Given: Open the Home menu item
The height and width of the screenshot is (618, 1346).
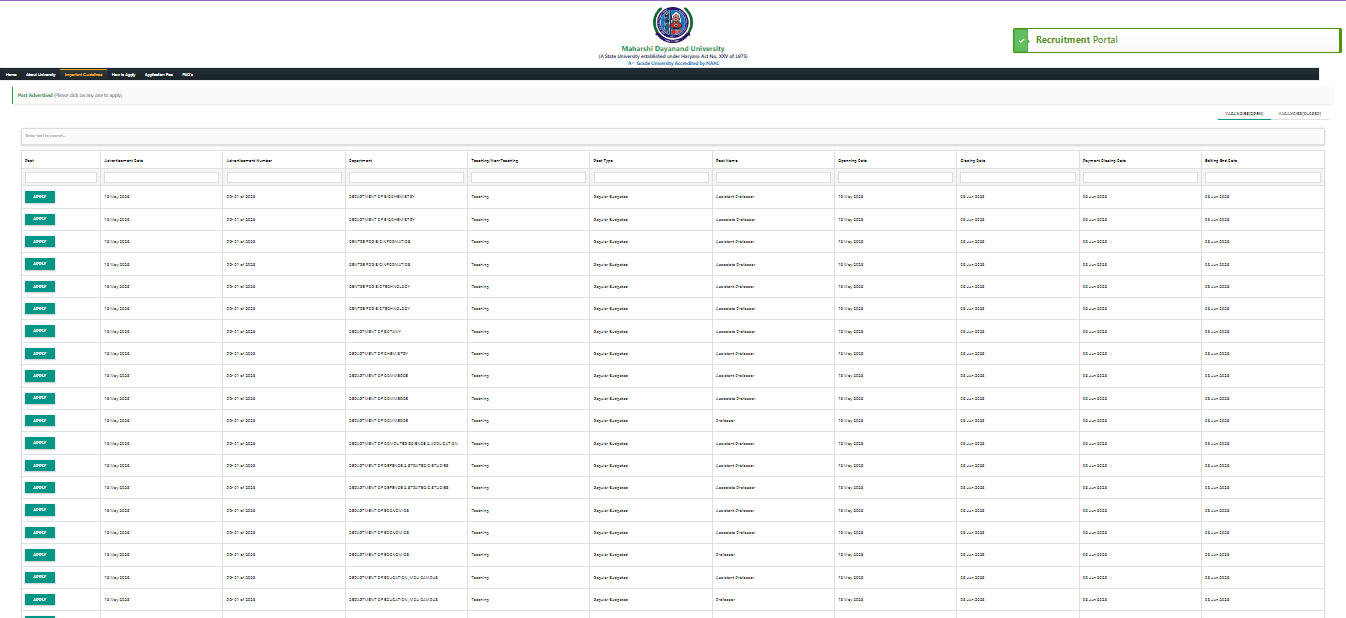Looking at the screenshot, I should pyautogui.click(x=11, y=75).
